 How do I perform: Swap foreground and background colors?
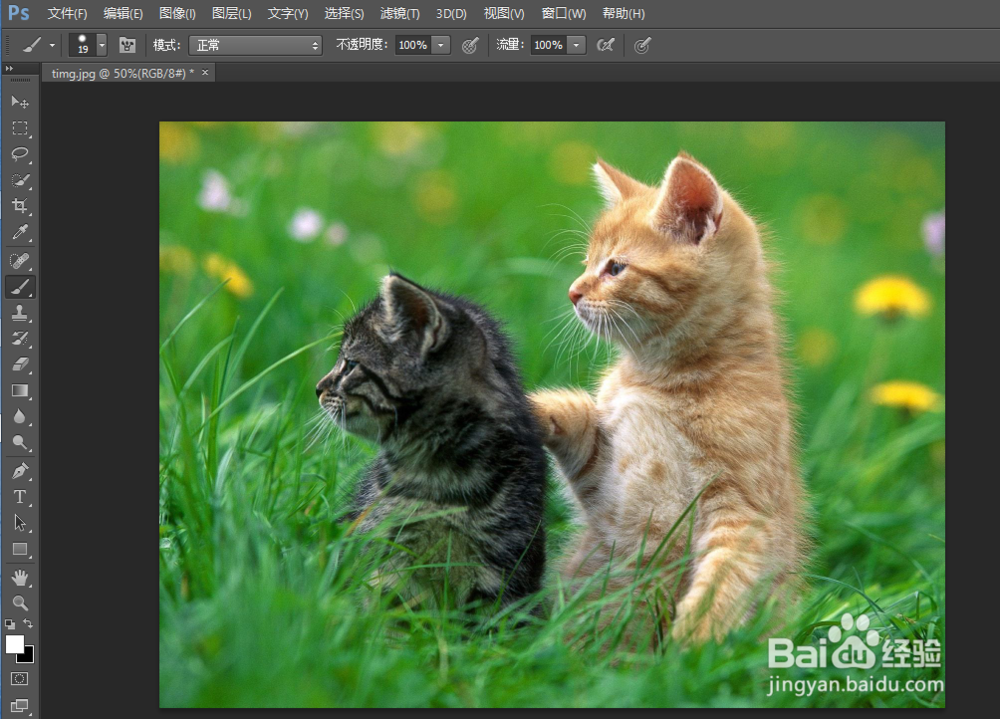pyautogui.click(x=28, y=623)
